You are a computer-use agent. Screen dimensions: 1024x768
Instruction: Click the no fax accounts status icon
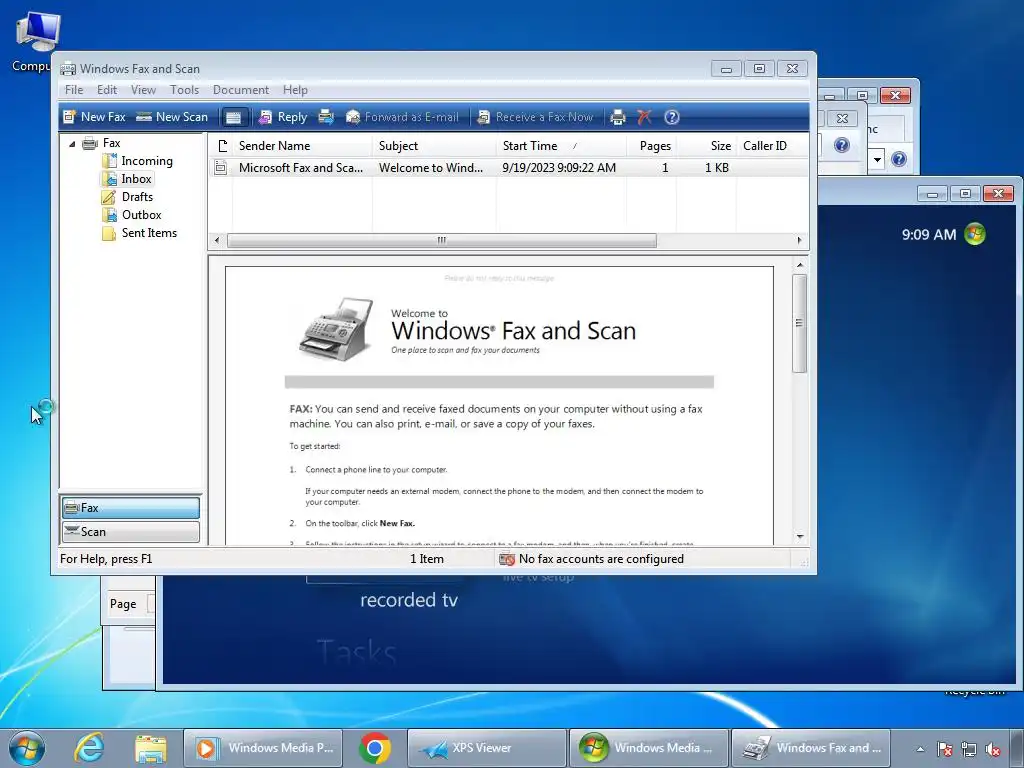507,559
